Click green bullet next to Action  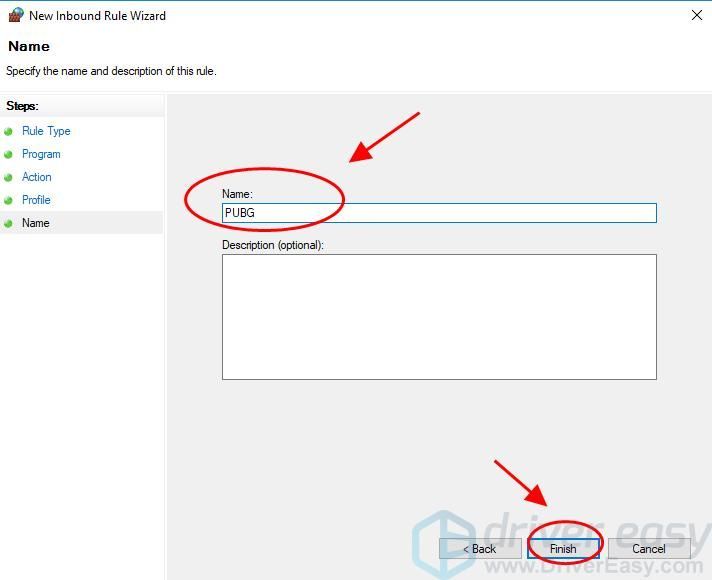click(8, 178)
